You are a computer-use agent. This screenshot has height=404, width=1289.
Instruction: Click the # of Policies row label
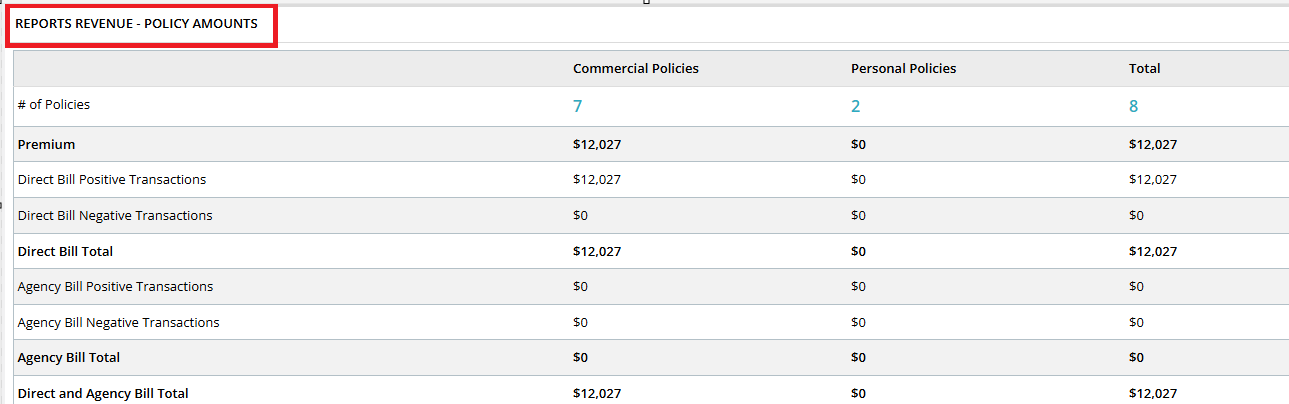[54, 105]
